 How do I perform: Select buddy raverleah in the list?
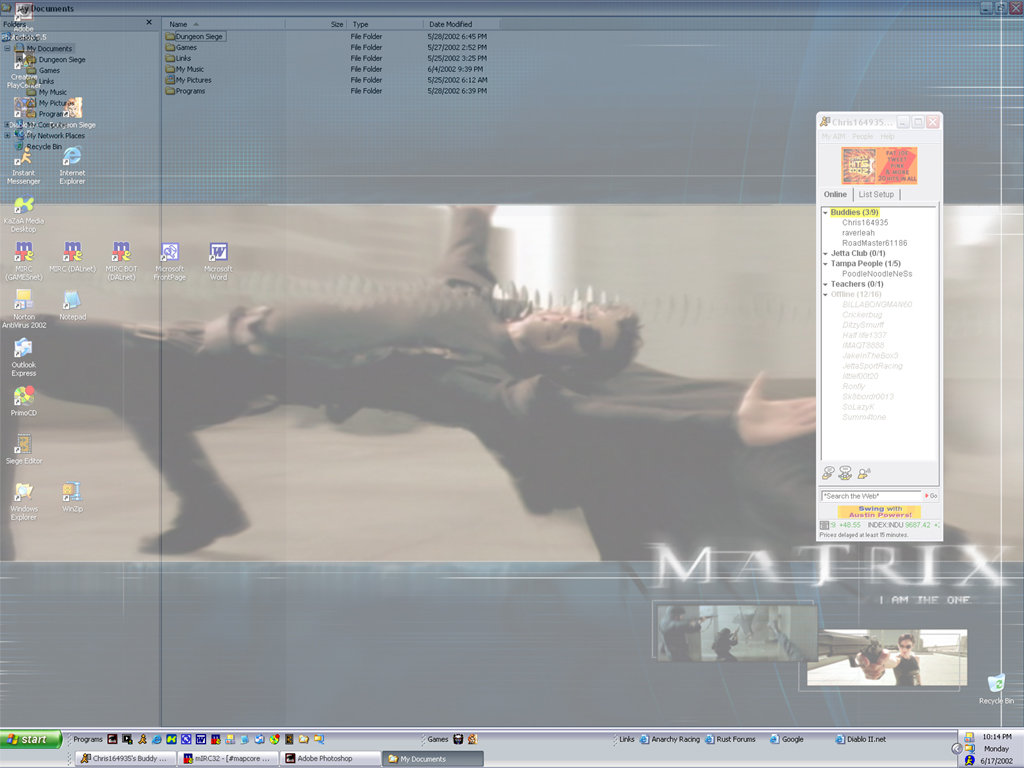coord(858,233)
